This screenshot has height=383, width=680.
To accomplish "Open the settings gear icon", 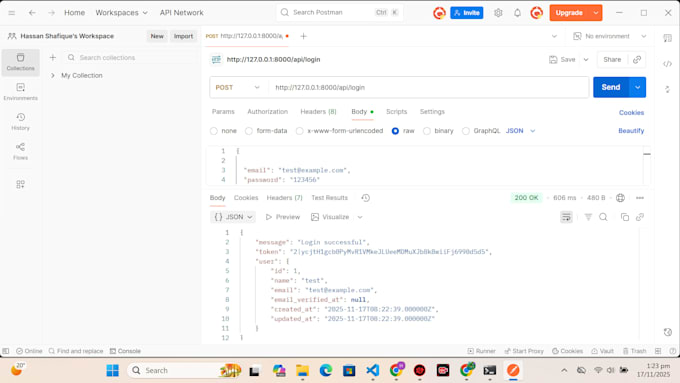I will pos(498,13).
